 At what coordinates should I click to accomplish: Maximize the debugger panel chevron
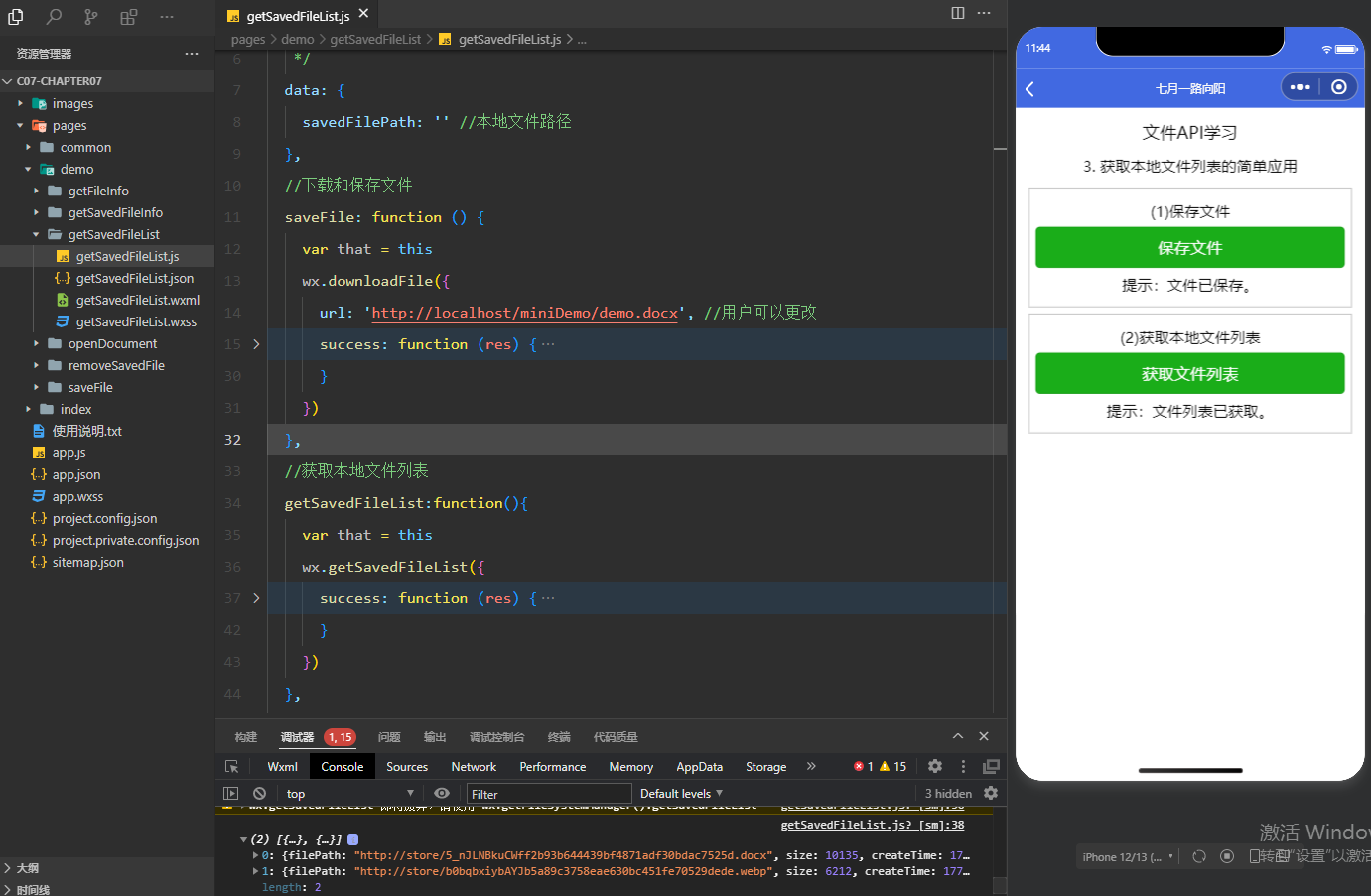click(958, 736)
